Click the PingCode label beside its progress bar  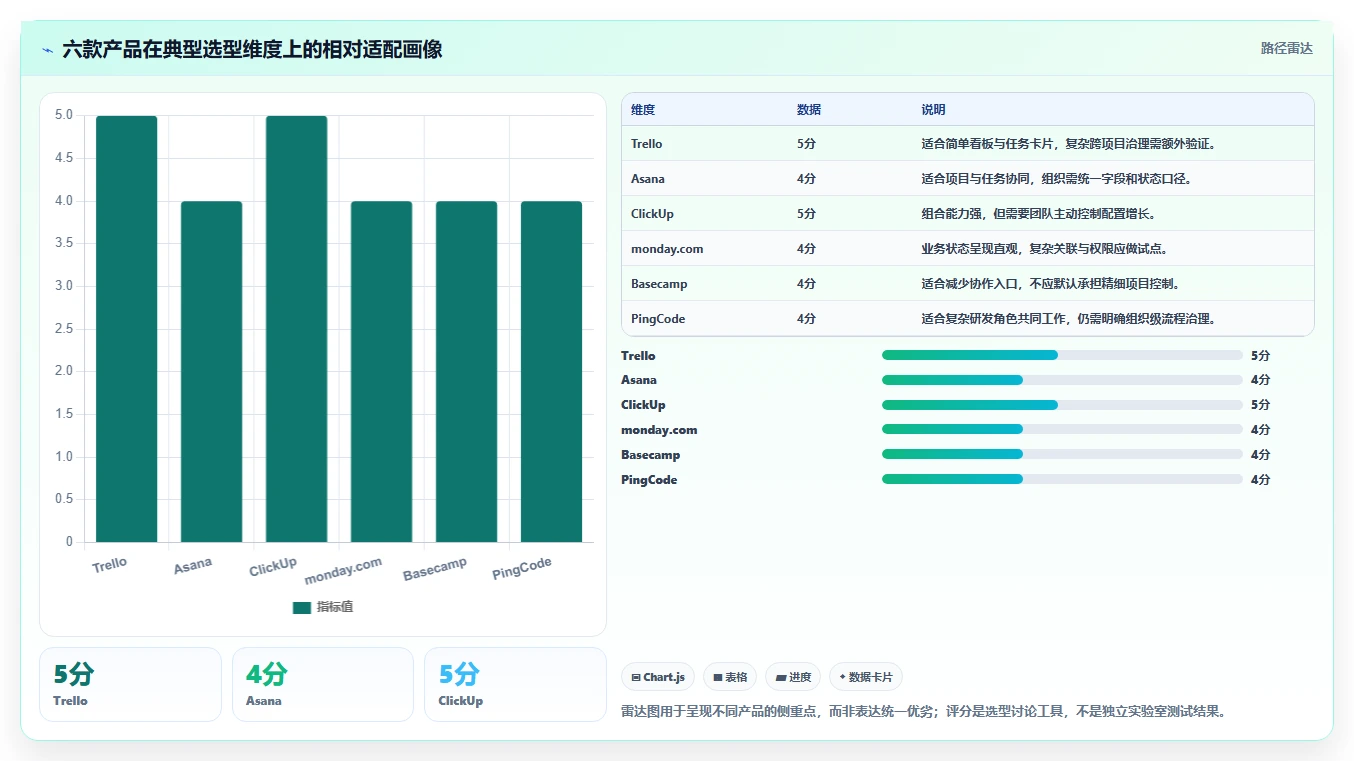[649, 480]
